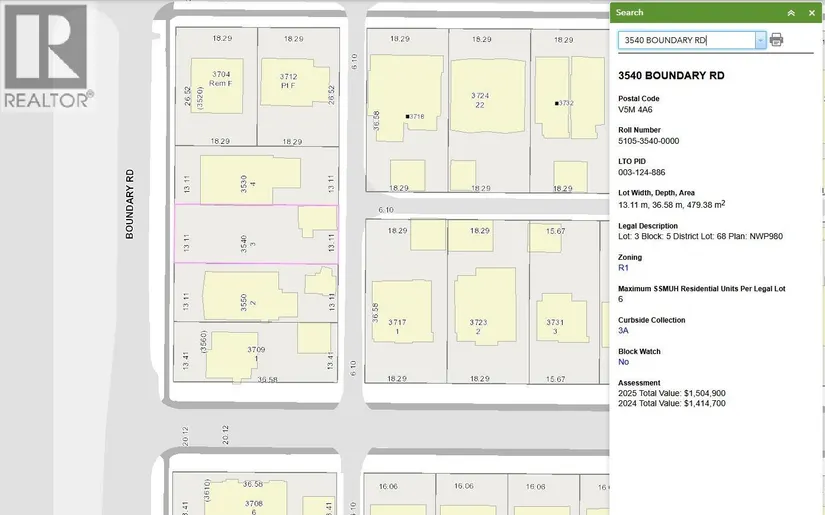Click the 3712 Pl F parcel

click(292, 80)
